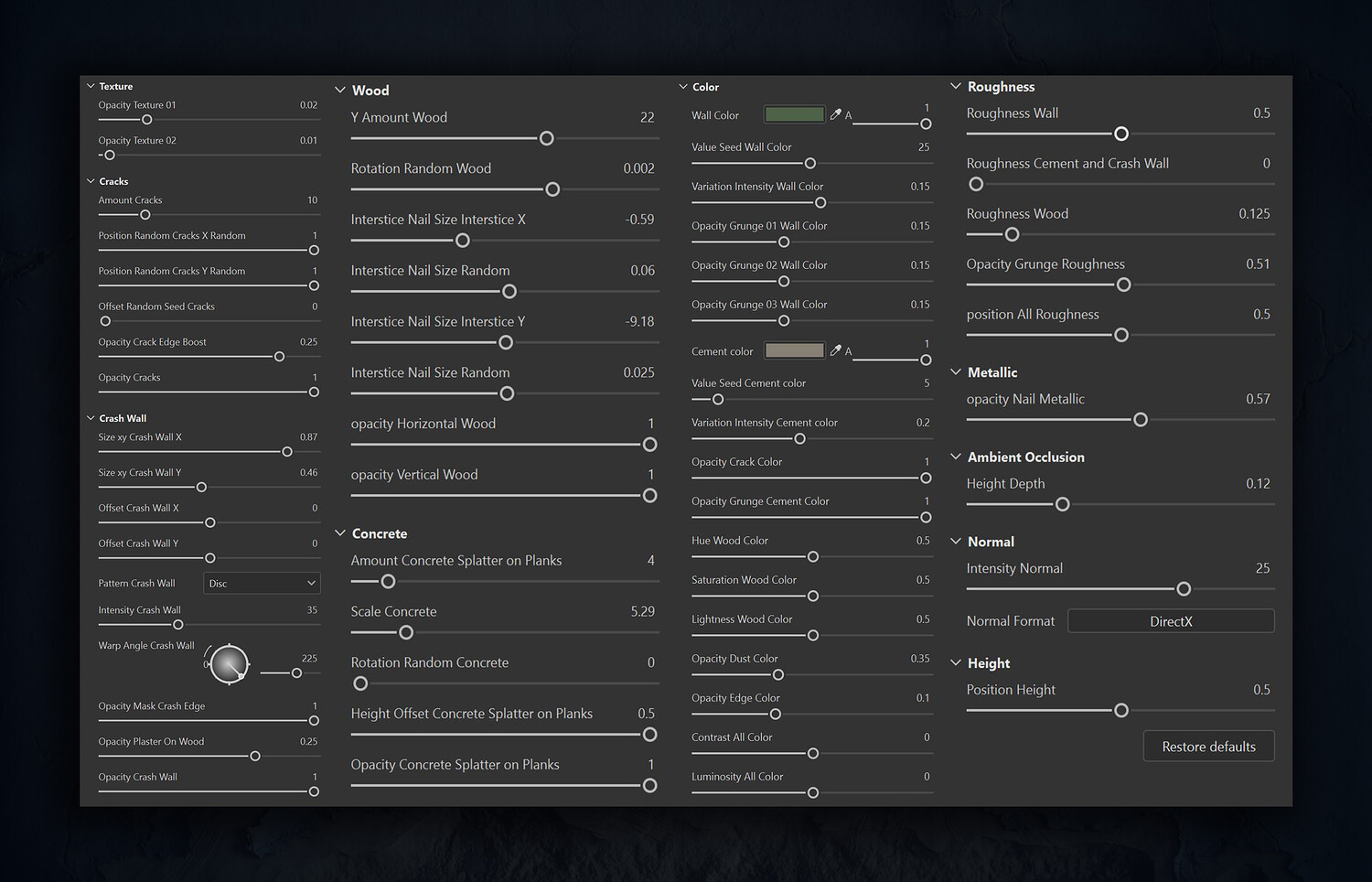Open the Cement color beige swatch
The height and width of the screenshot is (882, 1372).
(794, 350)
